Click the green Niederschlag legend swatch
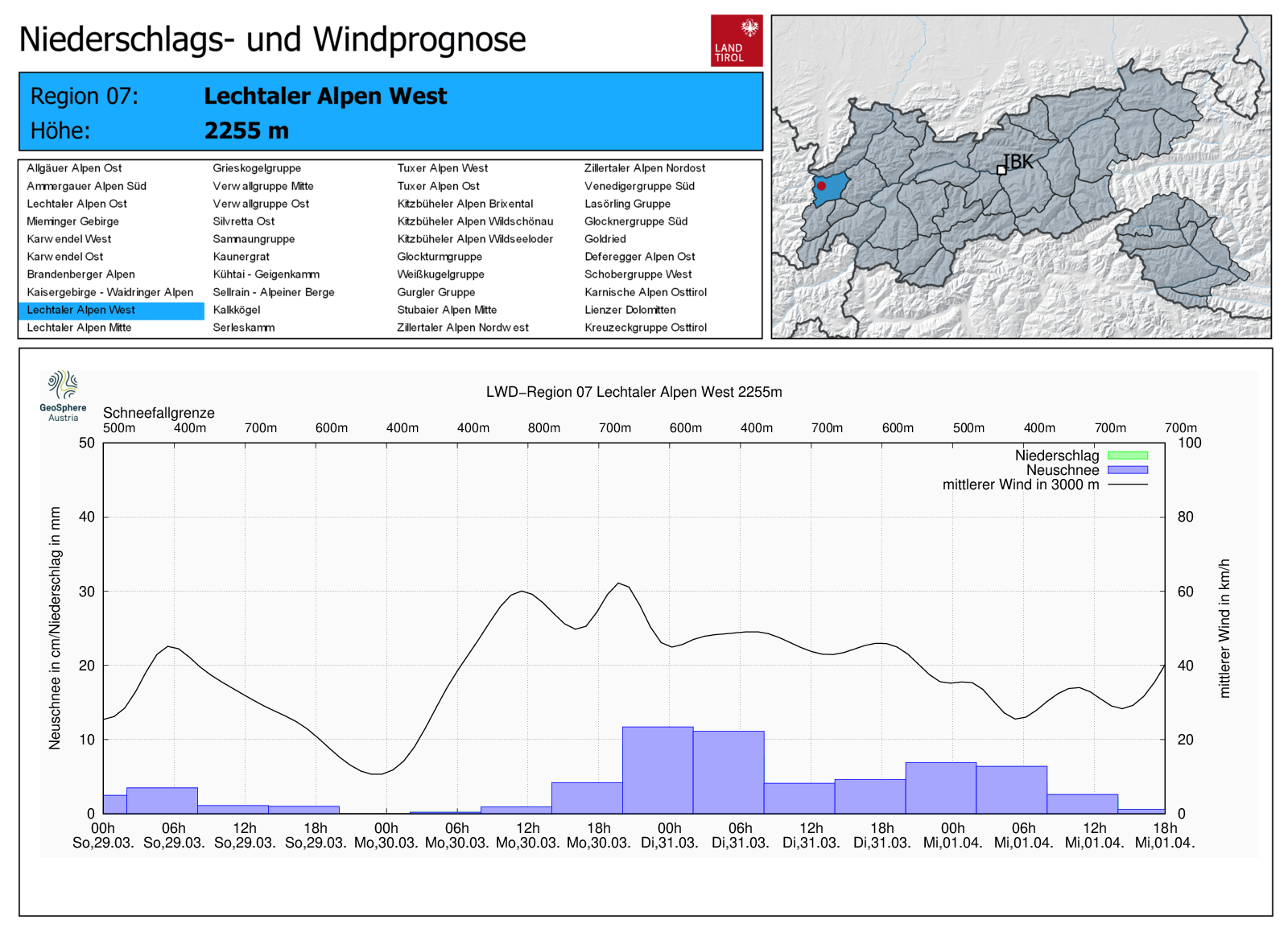Screen dimensions: 1288x928 point(1127,456)
